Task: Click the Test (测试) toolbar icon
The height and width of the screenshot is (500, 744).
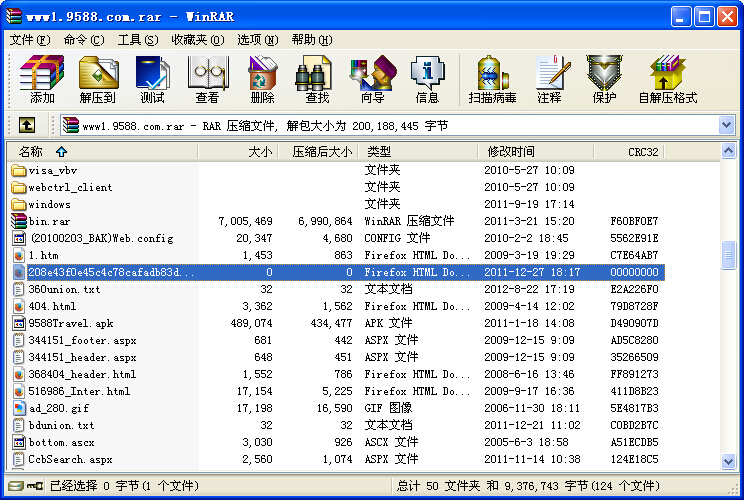Action: pos(152,79)
